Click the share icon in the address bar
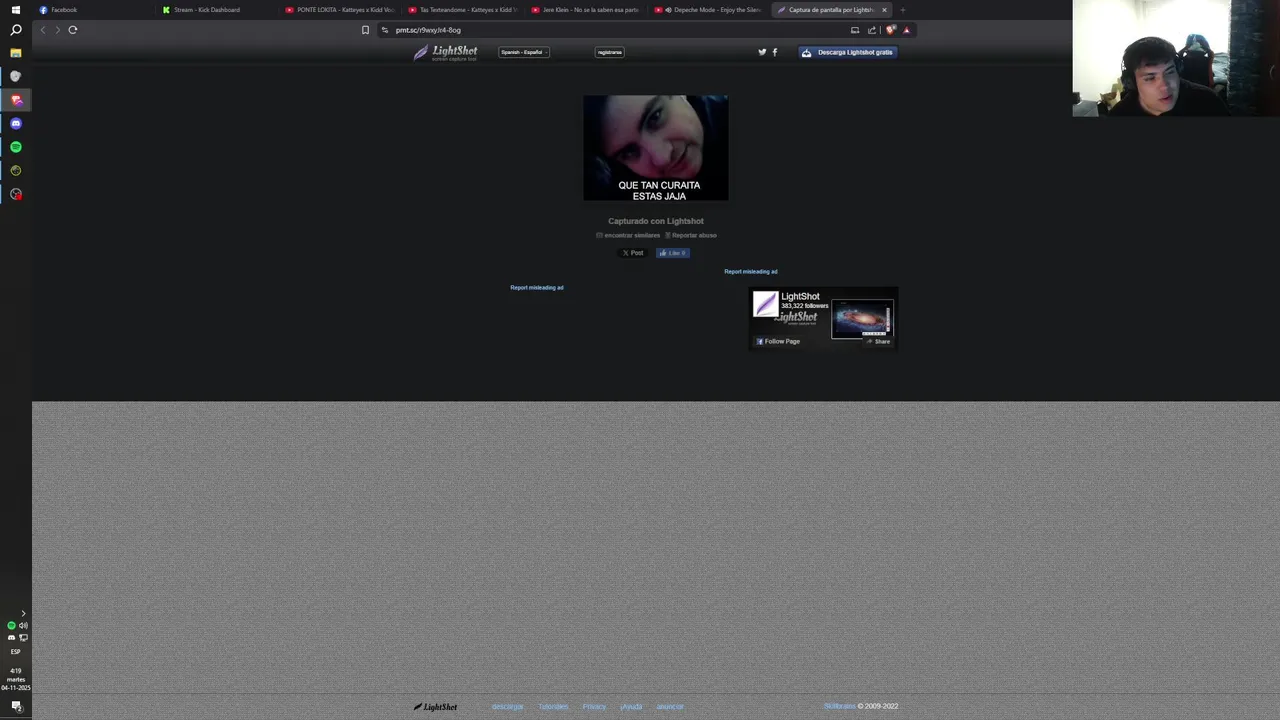Screen dimensions: 1280x720 pos(871,30)
